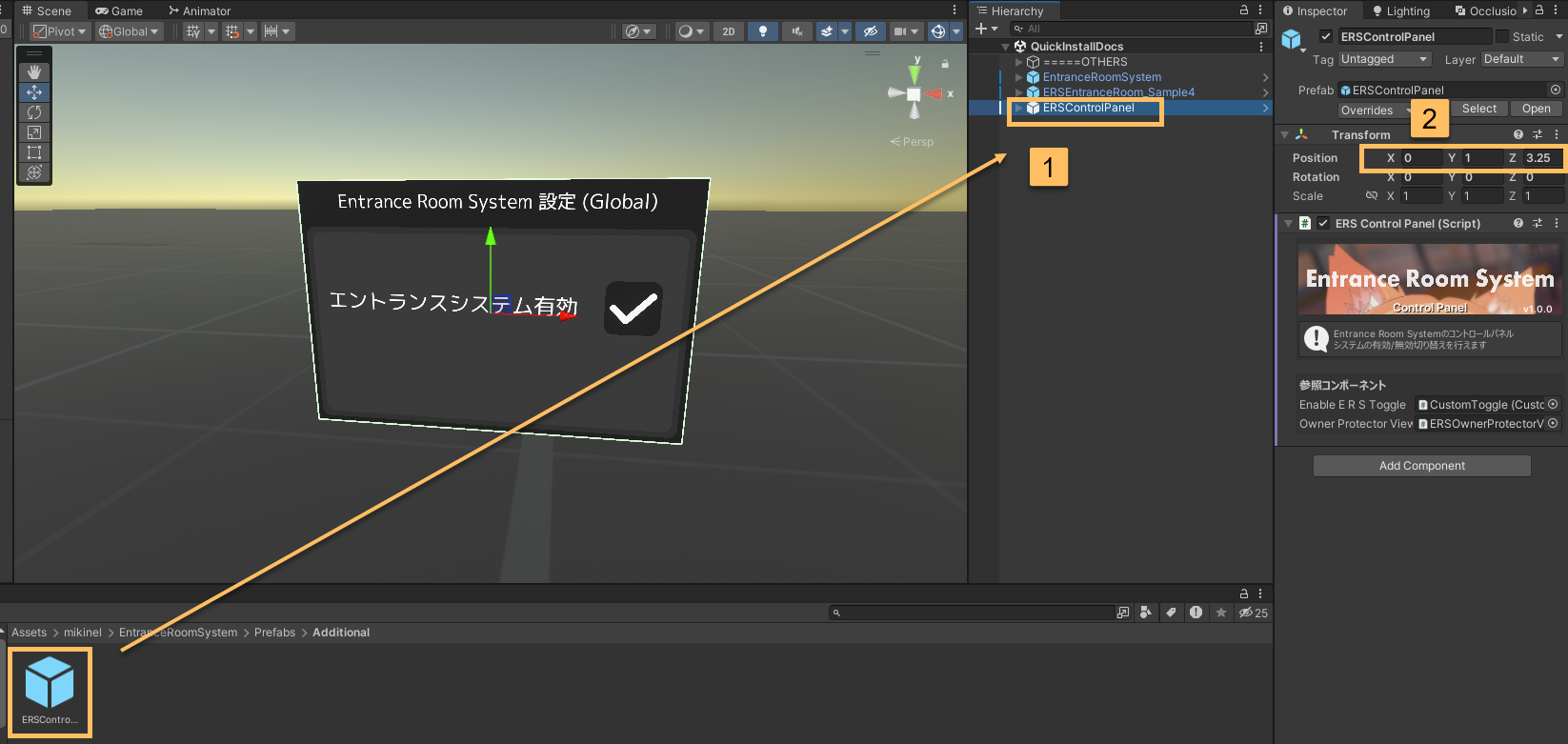Click the prefab Open button
Image resolution: width=1568 pixels, height=744 pixels.
click(x=1536, y=109)
